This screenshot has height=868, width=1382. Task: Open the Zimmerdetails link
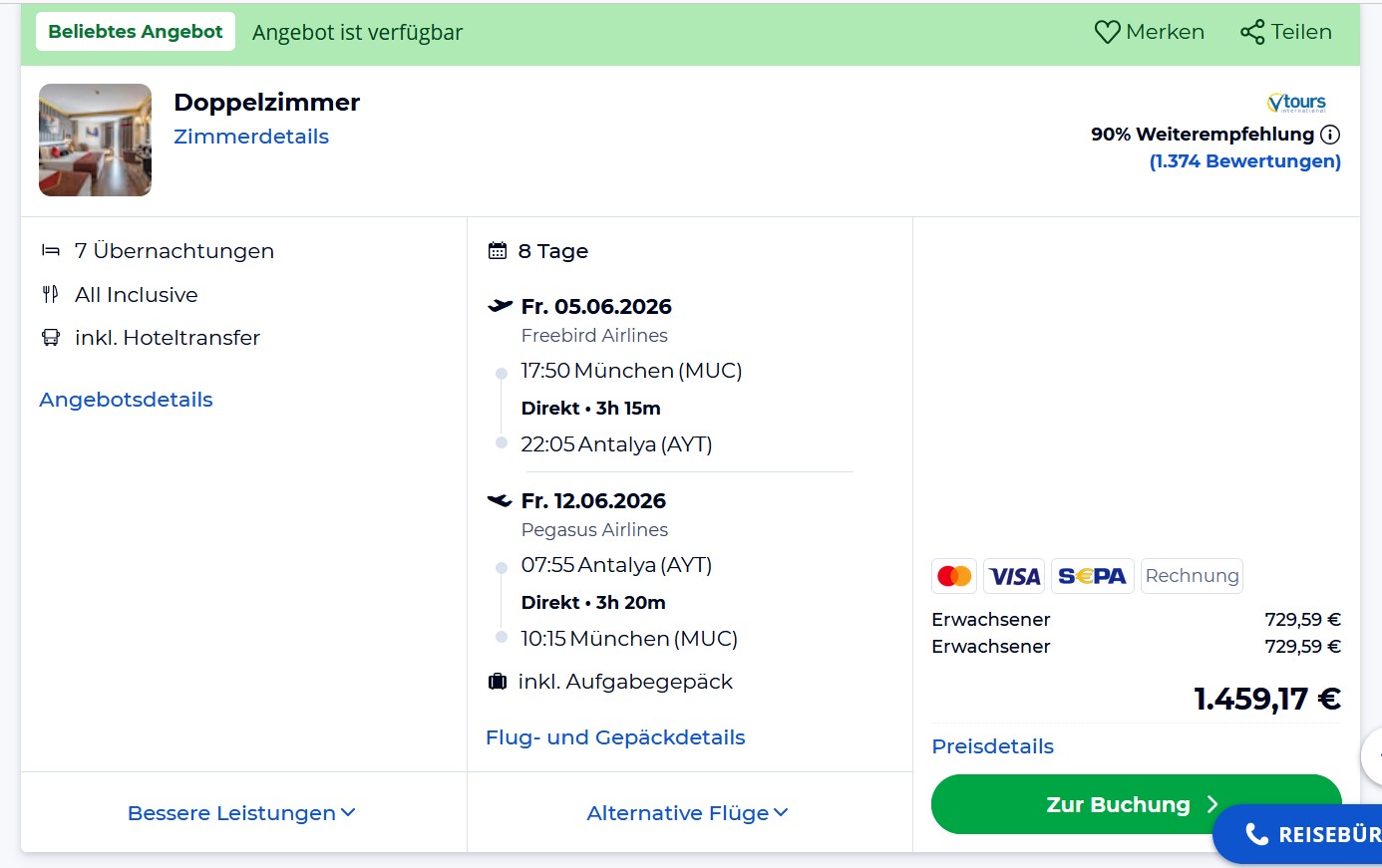pos(251,137)
